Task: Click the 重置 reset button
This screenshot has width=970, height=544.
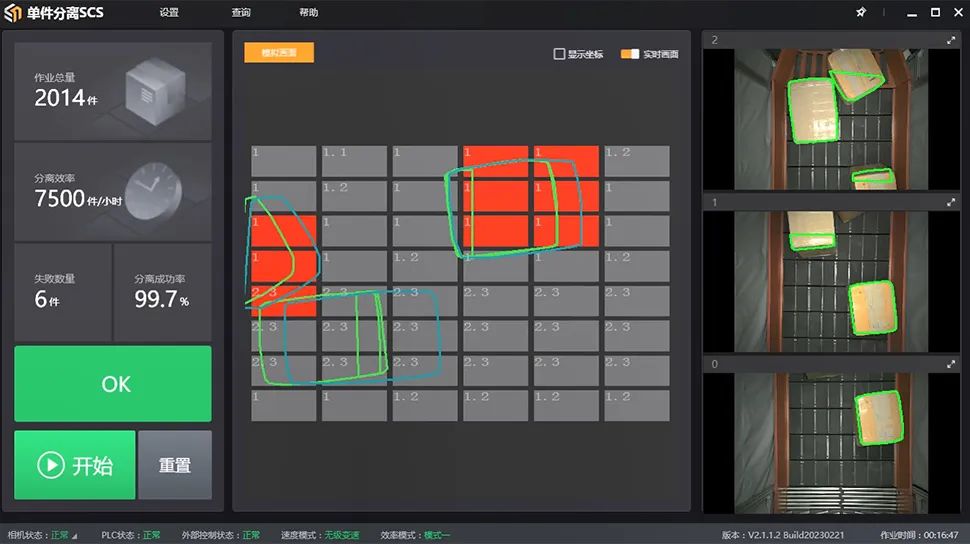Action: coord(175,465)
